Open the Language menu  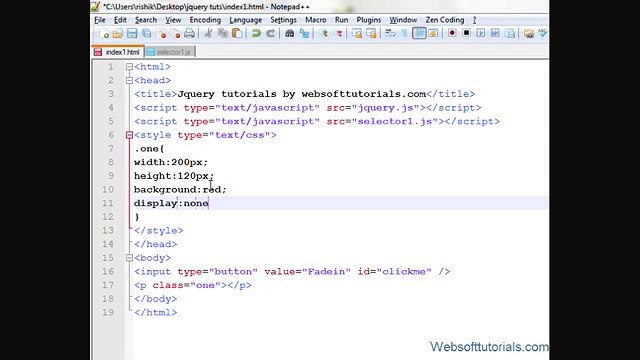click(245, 20)
